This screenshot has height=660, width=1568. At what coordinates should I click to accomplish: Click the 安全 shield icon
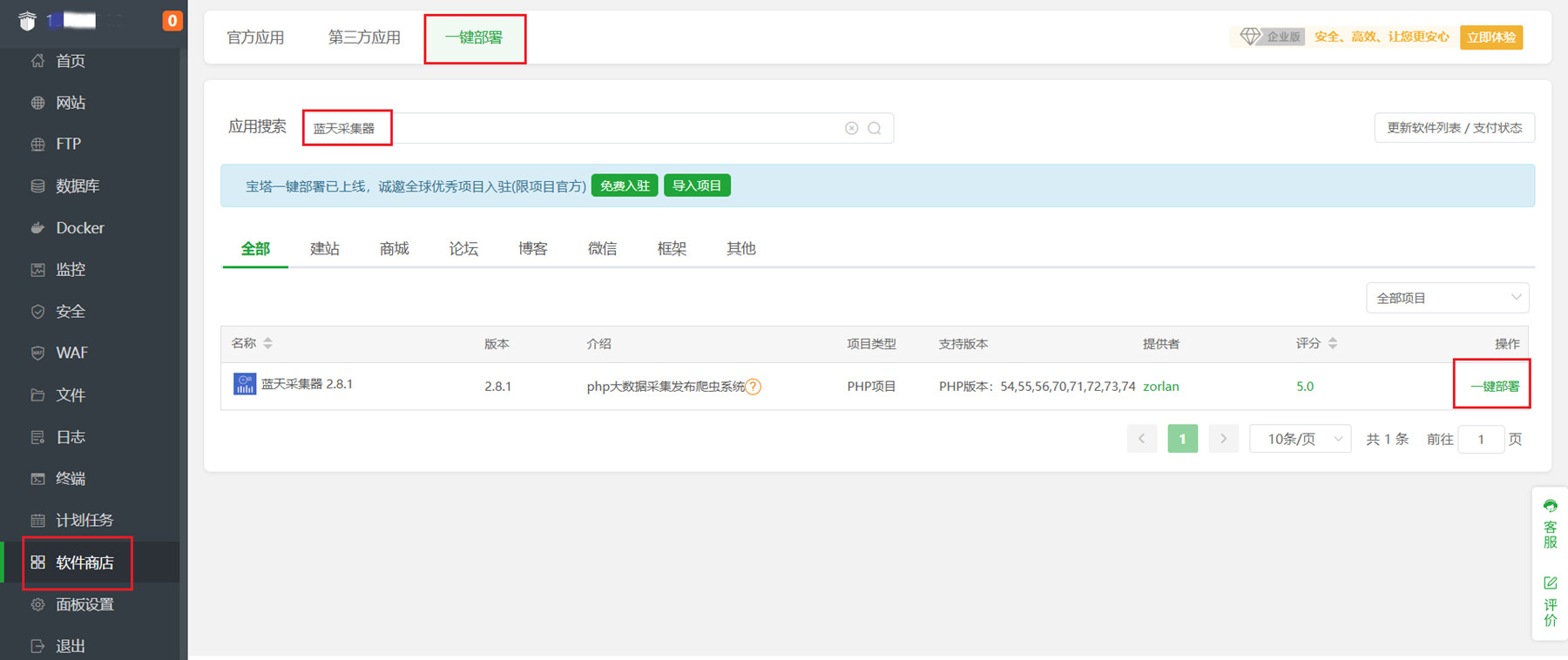point(37,312)
